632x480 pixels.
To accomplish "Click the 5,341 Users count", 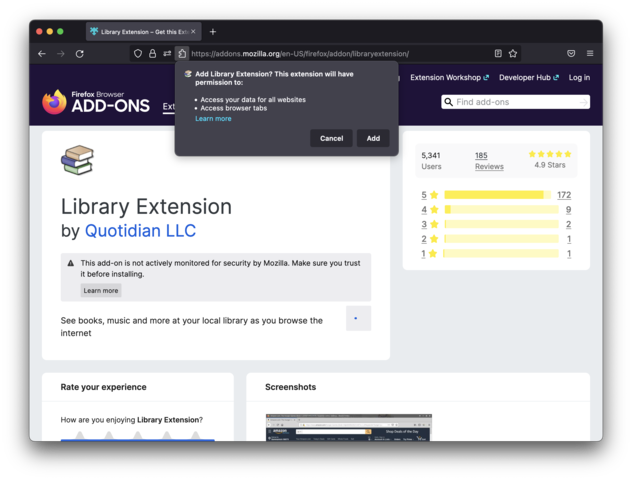I will 431,161.
